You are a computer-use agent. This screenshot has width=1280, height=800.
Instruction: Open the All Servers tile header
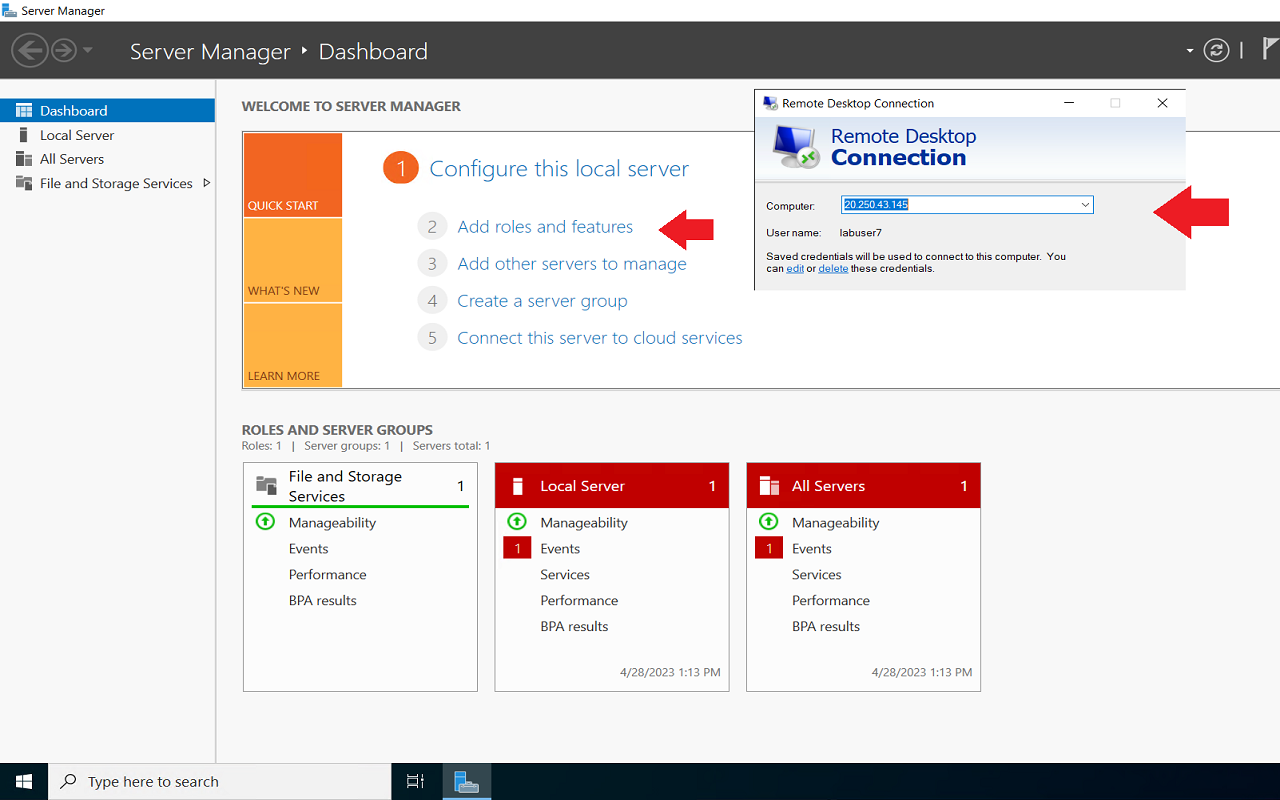(x=864, y=486)
